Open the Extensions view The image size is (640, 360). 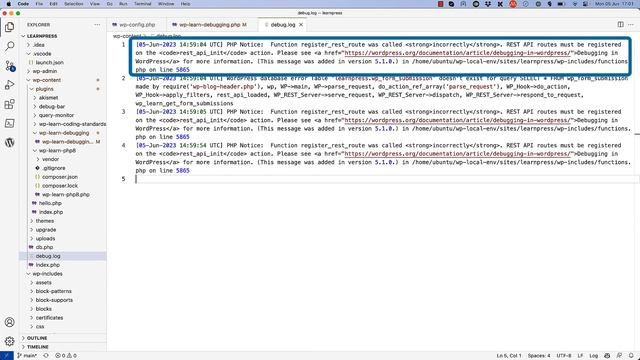(9, 104)
